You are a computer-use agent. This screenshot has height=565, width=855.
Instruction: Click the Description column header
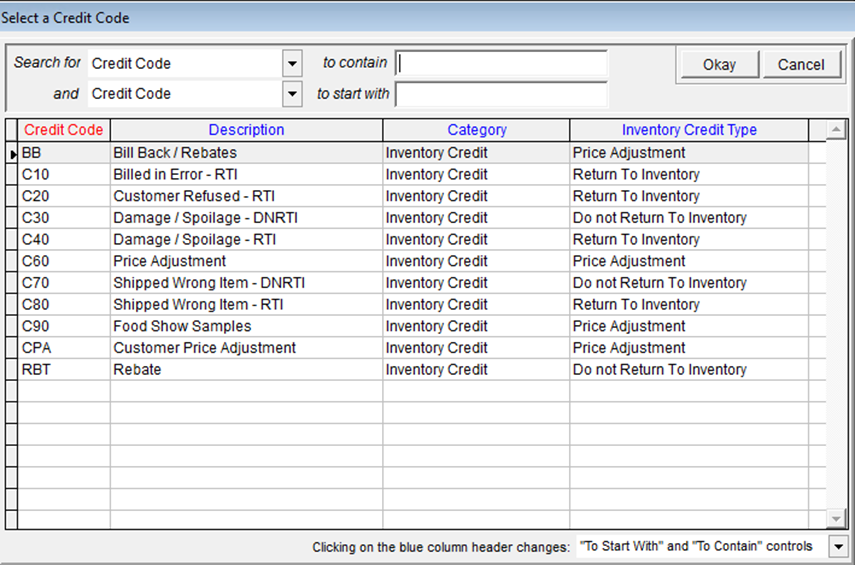tap(246, 130)
